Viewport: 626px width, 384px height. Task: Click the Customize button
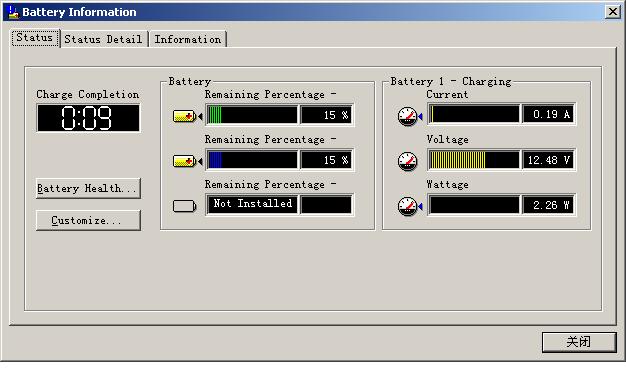[x=88, y=220]
